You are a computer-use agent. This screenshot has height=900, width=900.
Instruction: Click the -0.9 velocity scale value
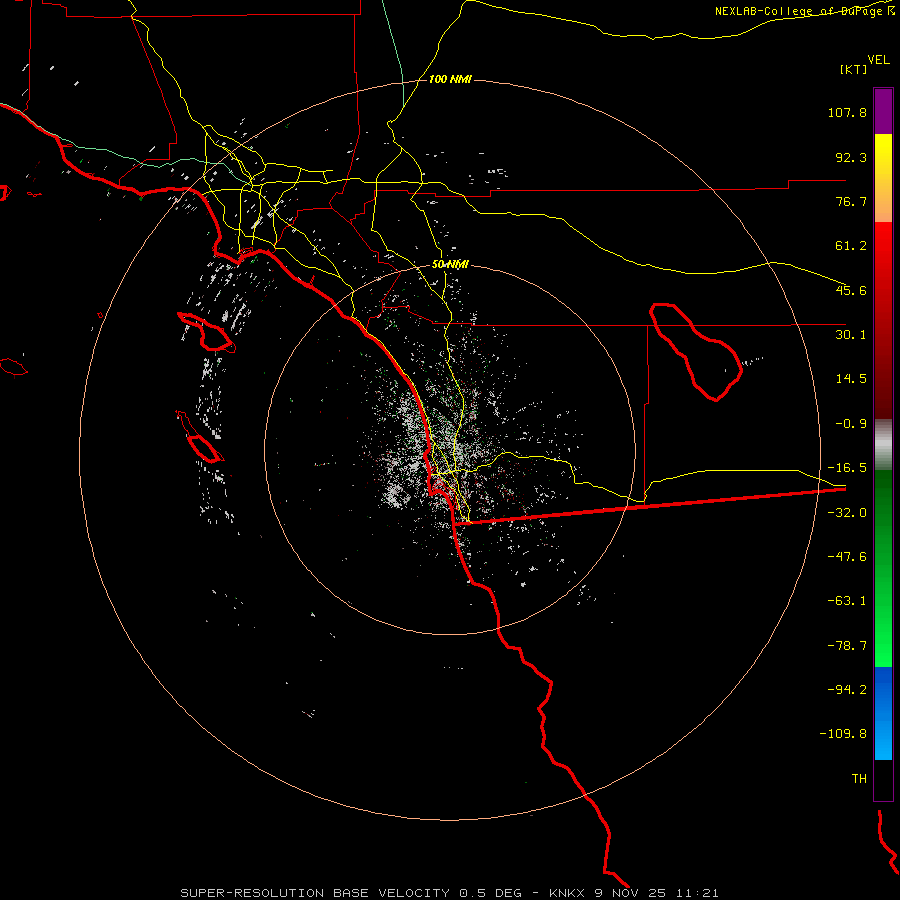coord(851,424)
